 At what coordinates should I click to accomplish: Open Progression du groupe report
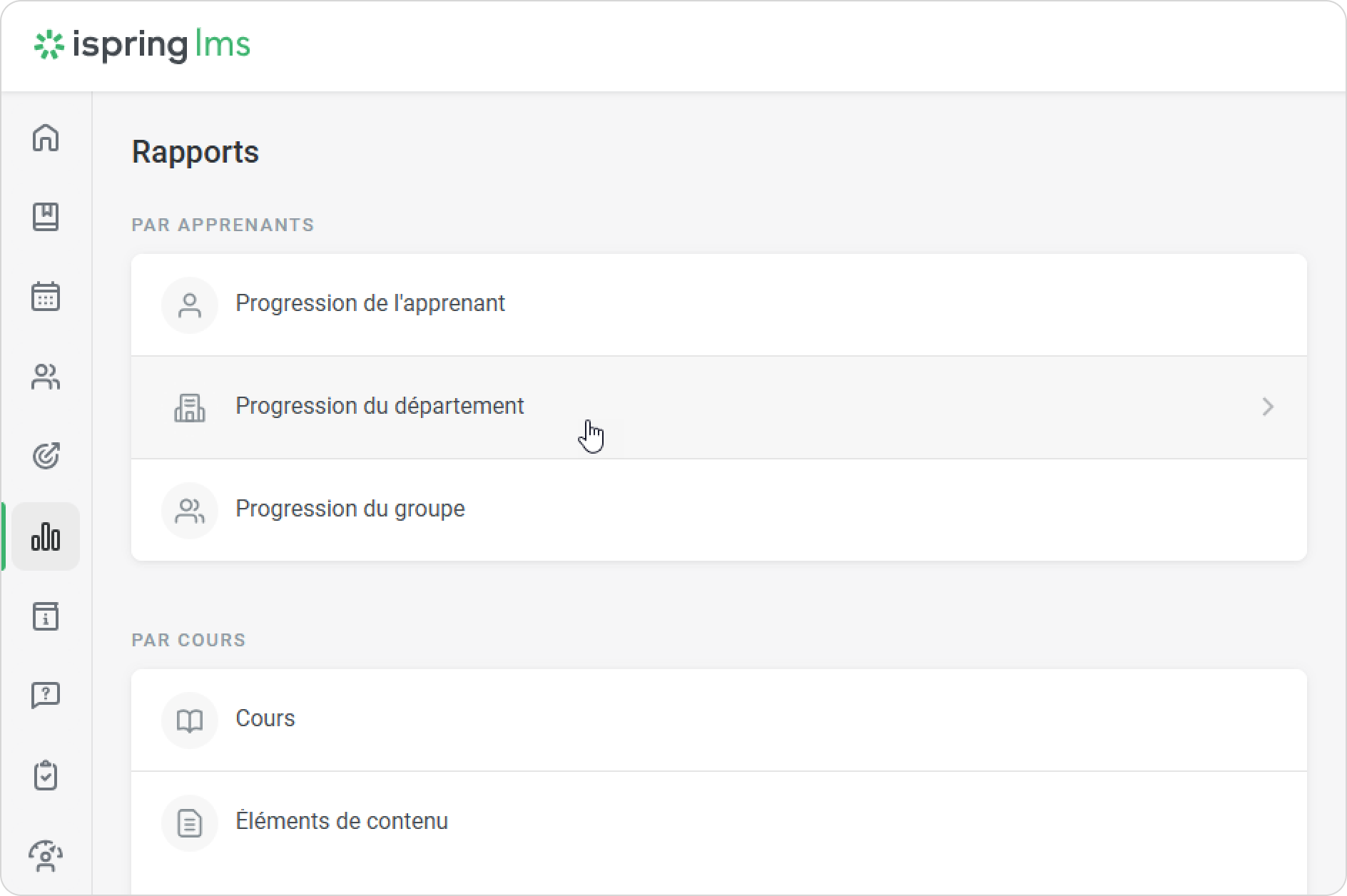point(350,509)
